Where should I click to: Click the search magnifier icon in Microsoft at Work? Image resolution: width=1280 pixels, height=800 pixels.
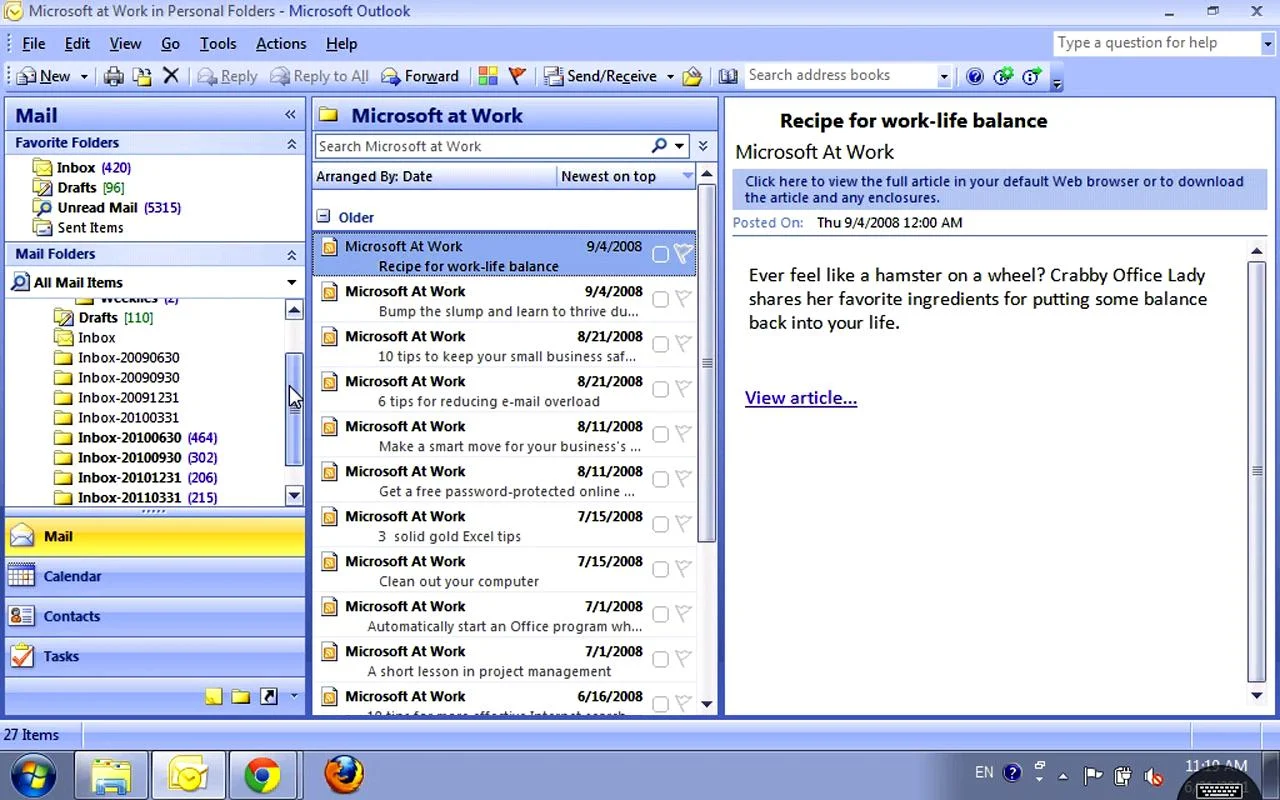click(x=659, y=146)
